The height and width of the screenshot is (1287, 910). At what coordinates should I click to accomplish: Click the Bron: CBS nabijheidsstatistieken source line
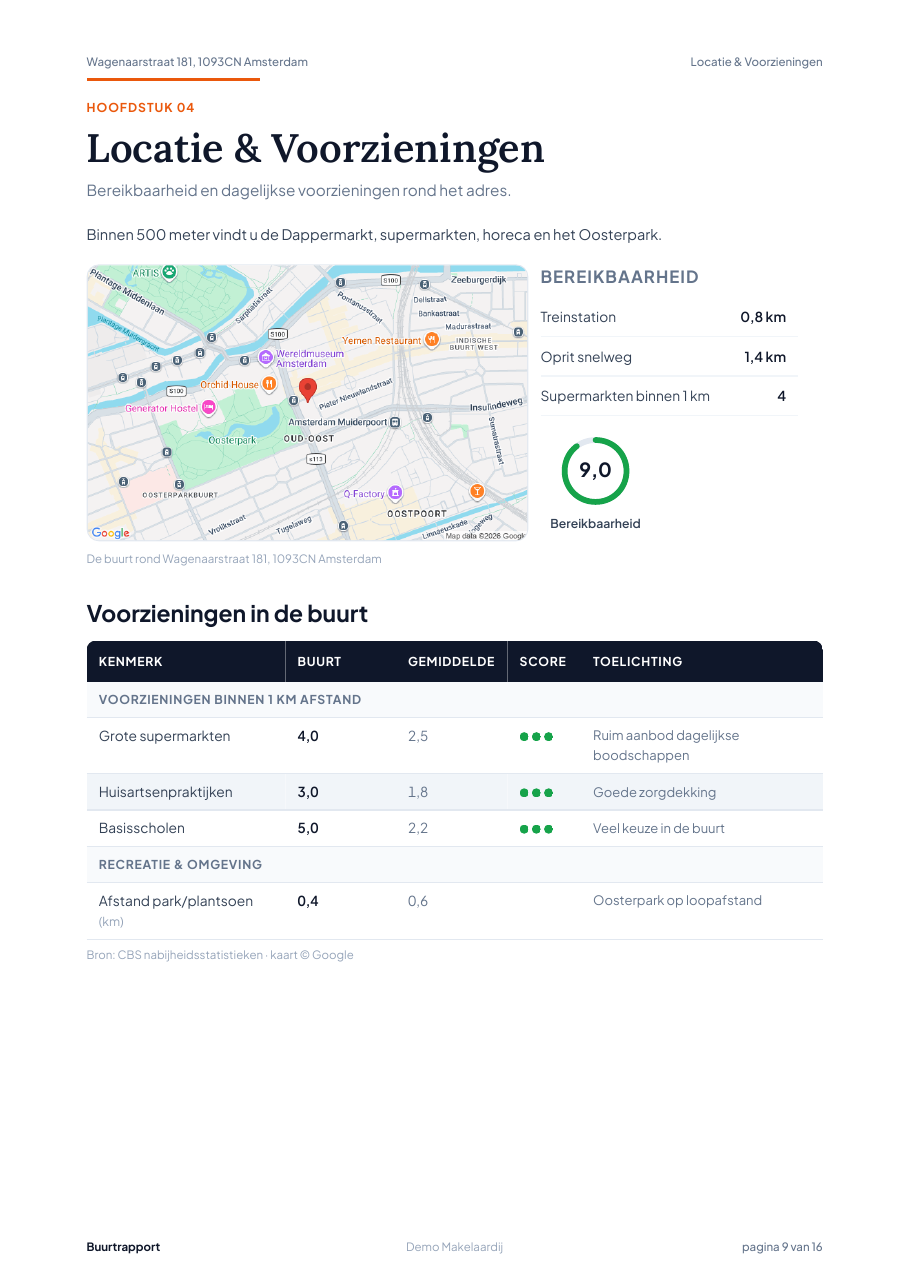point(220,955)
